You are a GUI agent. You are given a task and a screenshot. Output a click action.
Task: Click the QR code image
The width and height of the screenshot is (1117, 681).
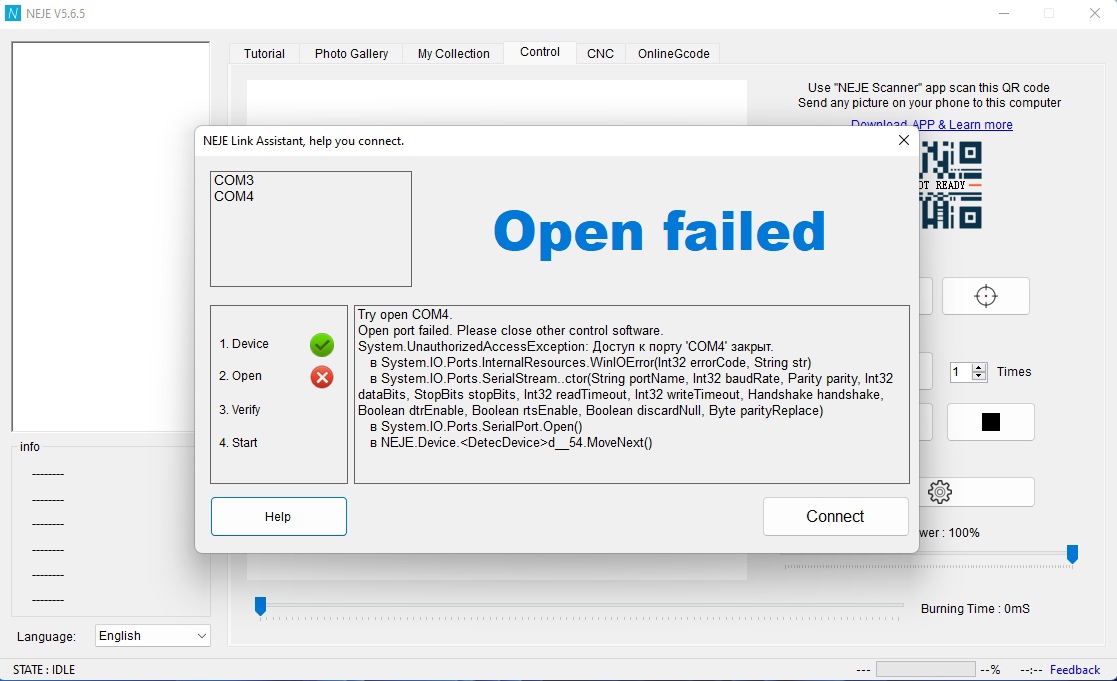coord(950,185)
